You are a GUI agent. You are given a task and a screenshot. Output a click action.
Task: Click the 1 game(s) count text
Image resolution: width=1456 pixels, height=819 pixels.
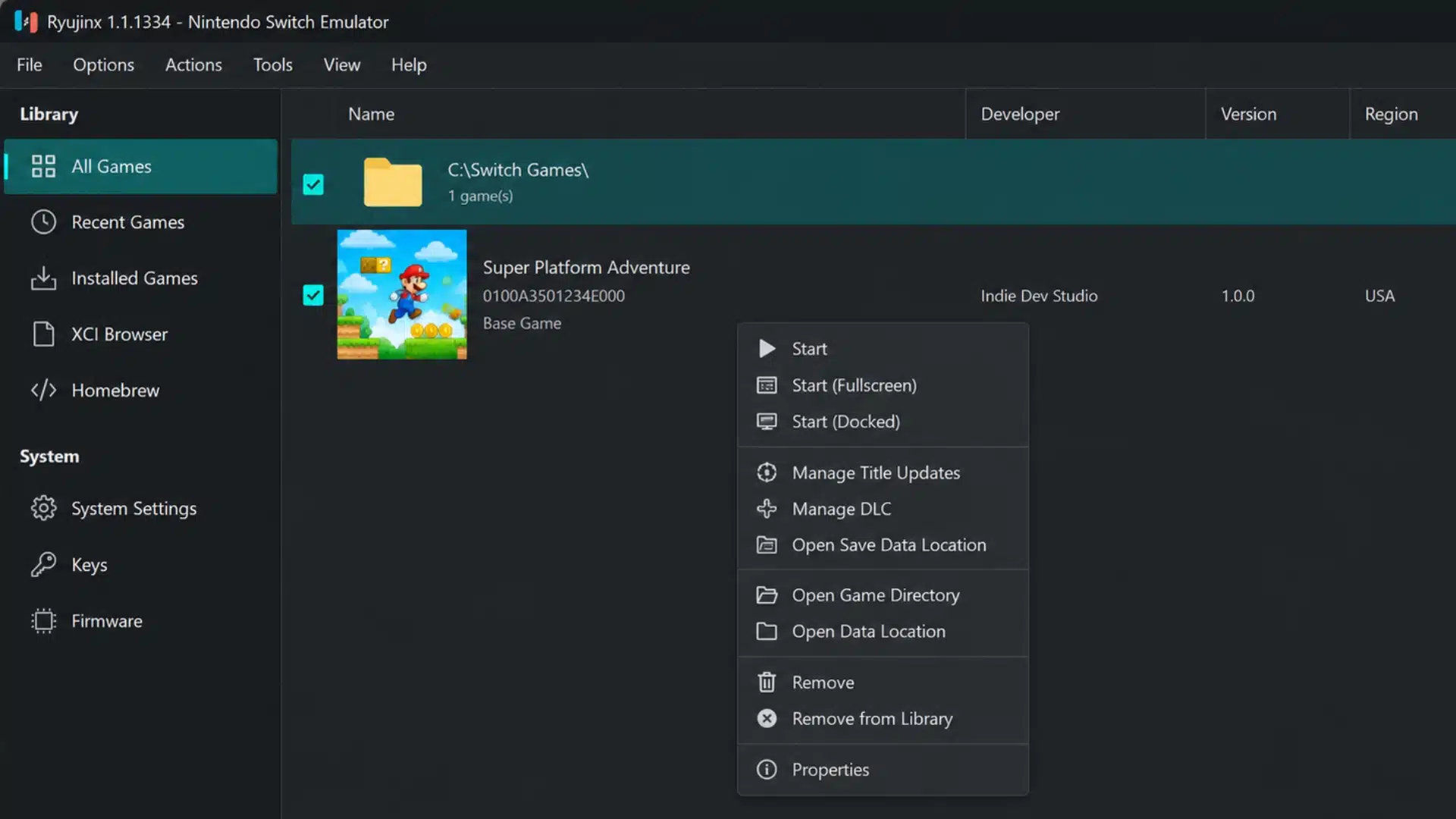(x=480, y=196)
